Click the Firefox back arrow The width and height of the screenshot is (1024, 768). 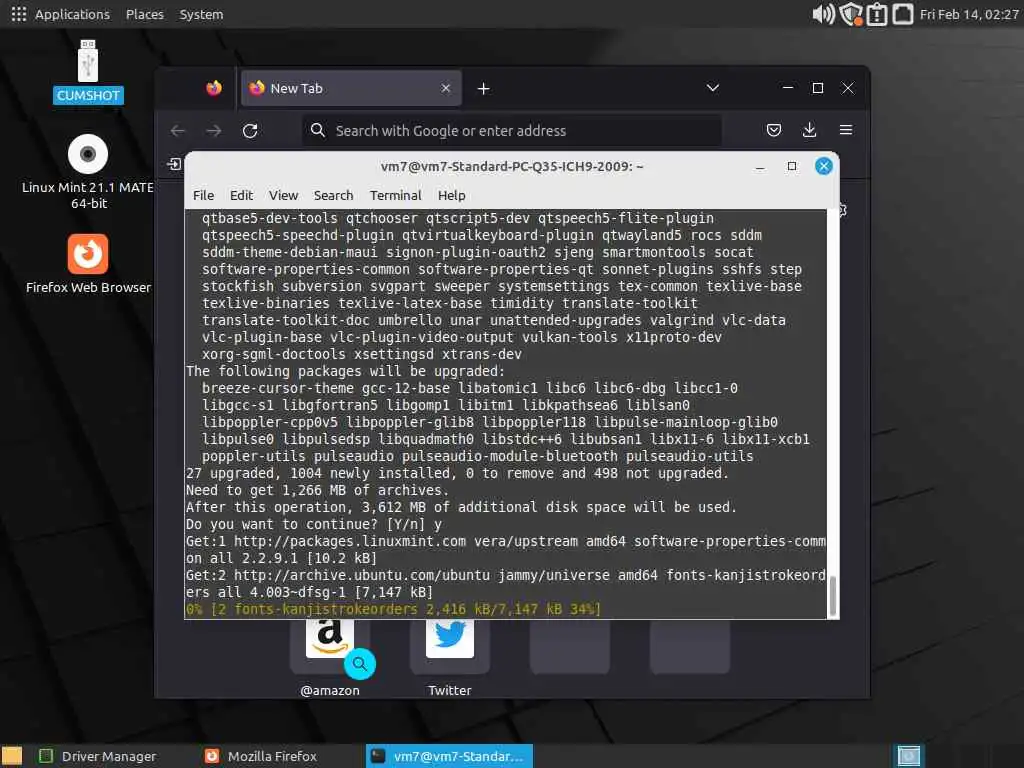tap(178, 131)
